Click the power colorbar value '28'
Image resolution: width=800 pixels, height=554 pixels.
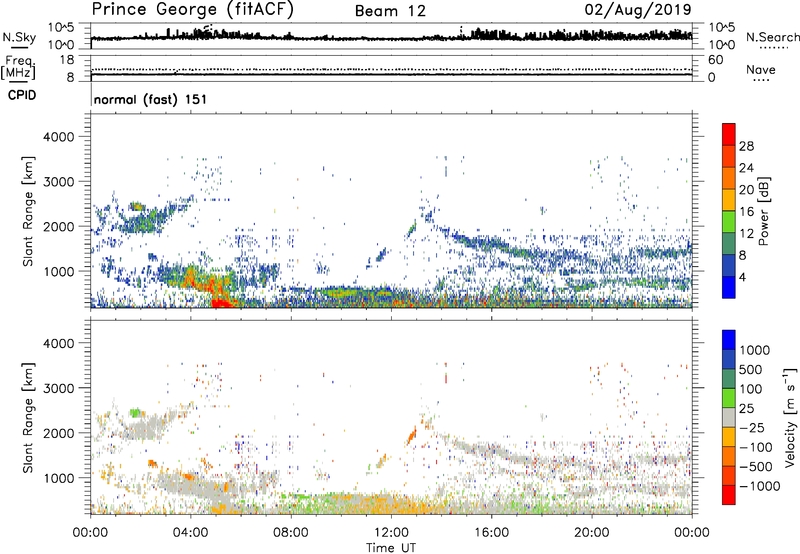tap(746, 146)
